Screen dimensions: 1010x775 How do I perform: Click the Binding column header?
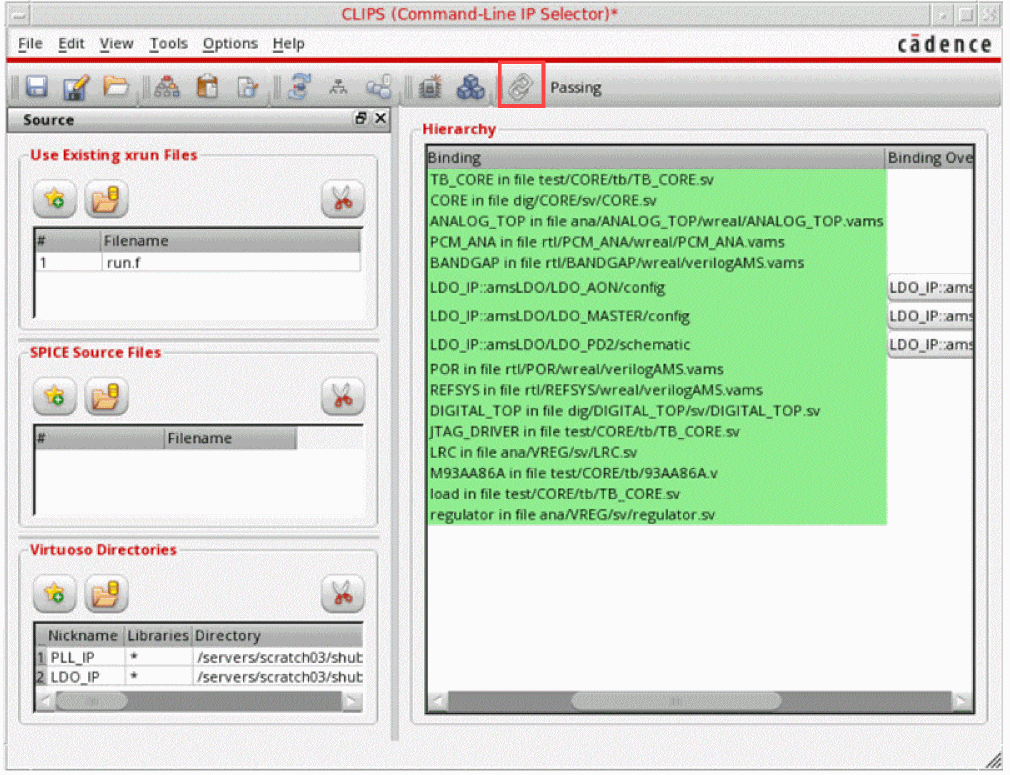656,158
